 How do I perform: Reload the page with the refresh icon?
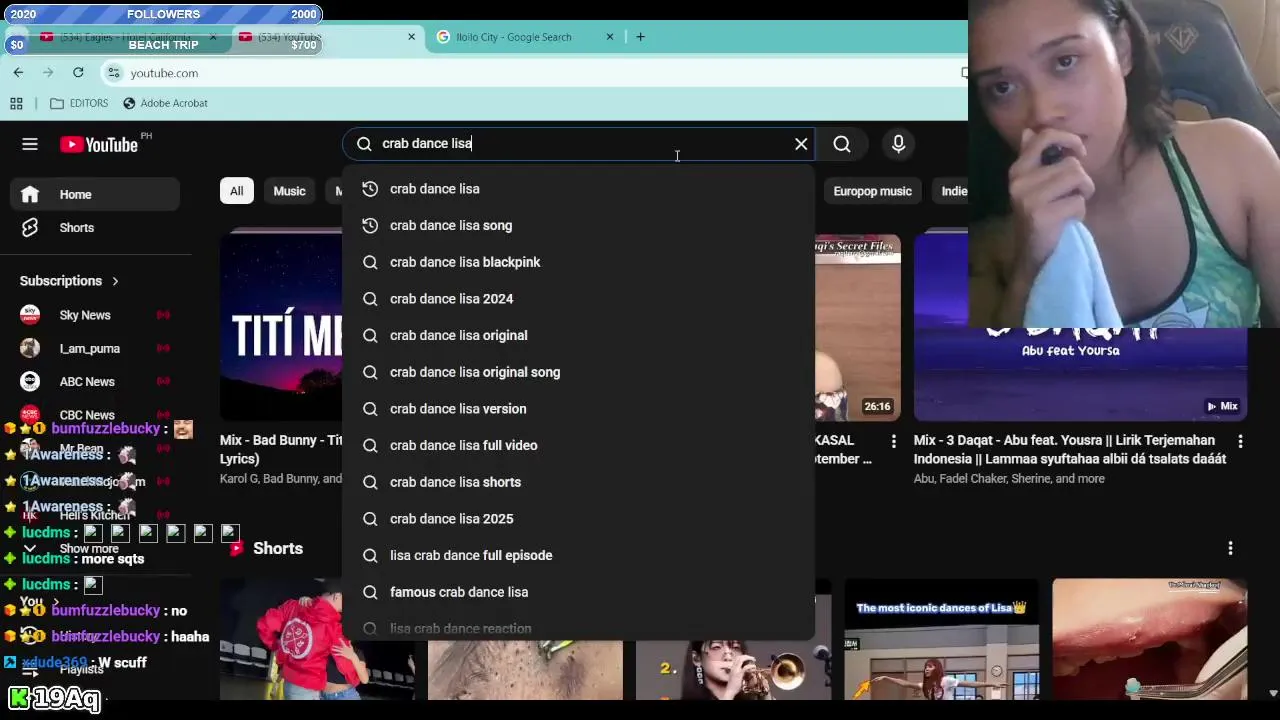click(x=78, y=72)
